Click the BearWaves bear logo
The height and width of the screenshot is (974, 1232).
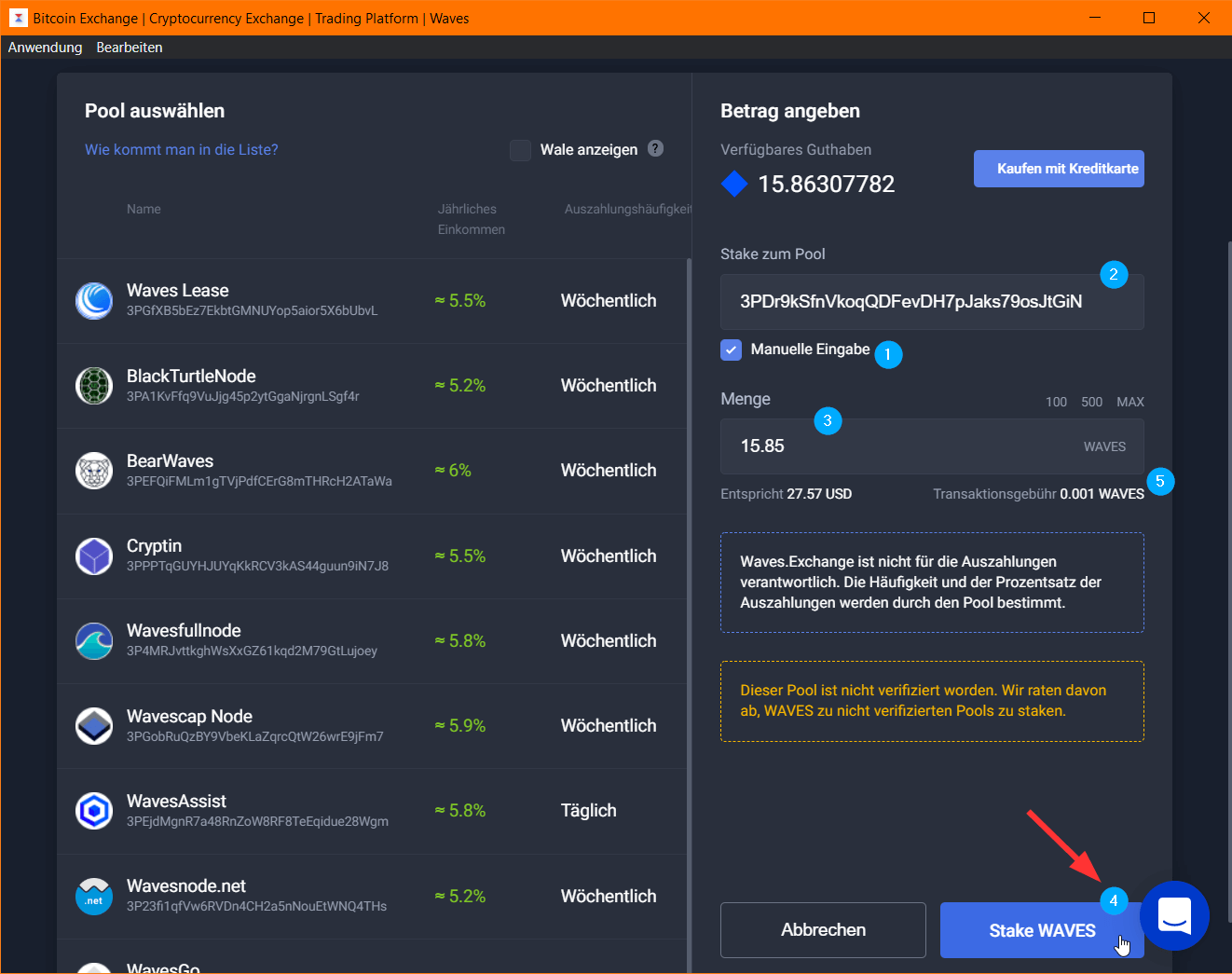click(x=94, y=471)
